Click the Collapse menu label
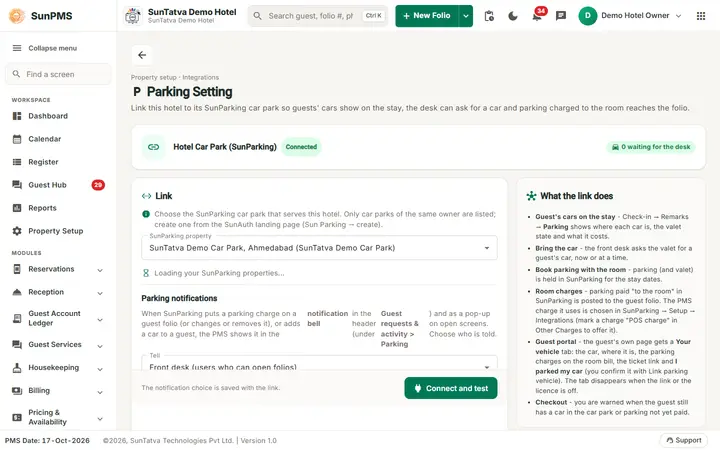The width and height of the screenshot is (720, 450). pos(53,48)
